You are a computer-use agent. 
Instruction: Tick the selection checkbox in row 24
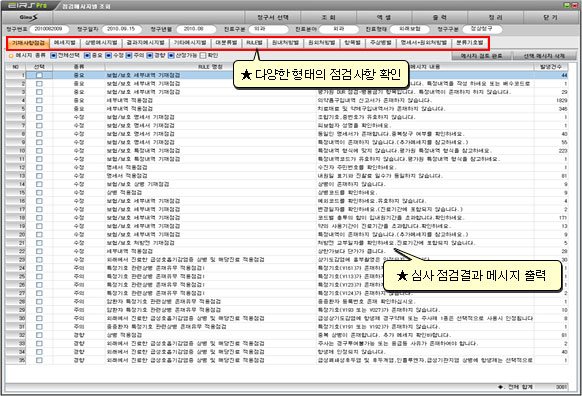pyautogui.click(x=39, y=268)
